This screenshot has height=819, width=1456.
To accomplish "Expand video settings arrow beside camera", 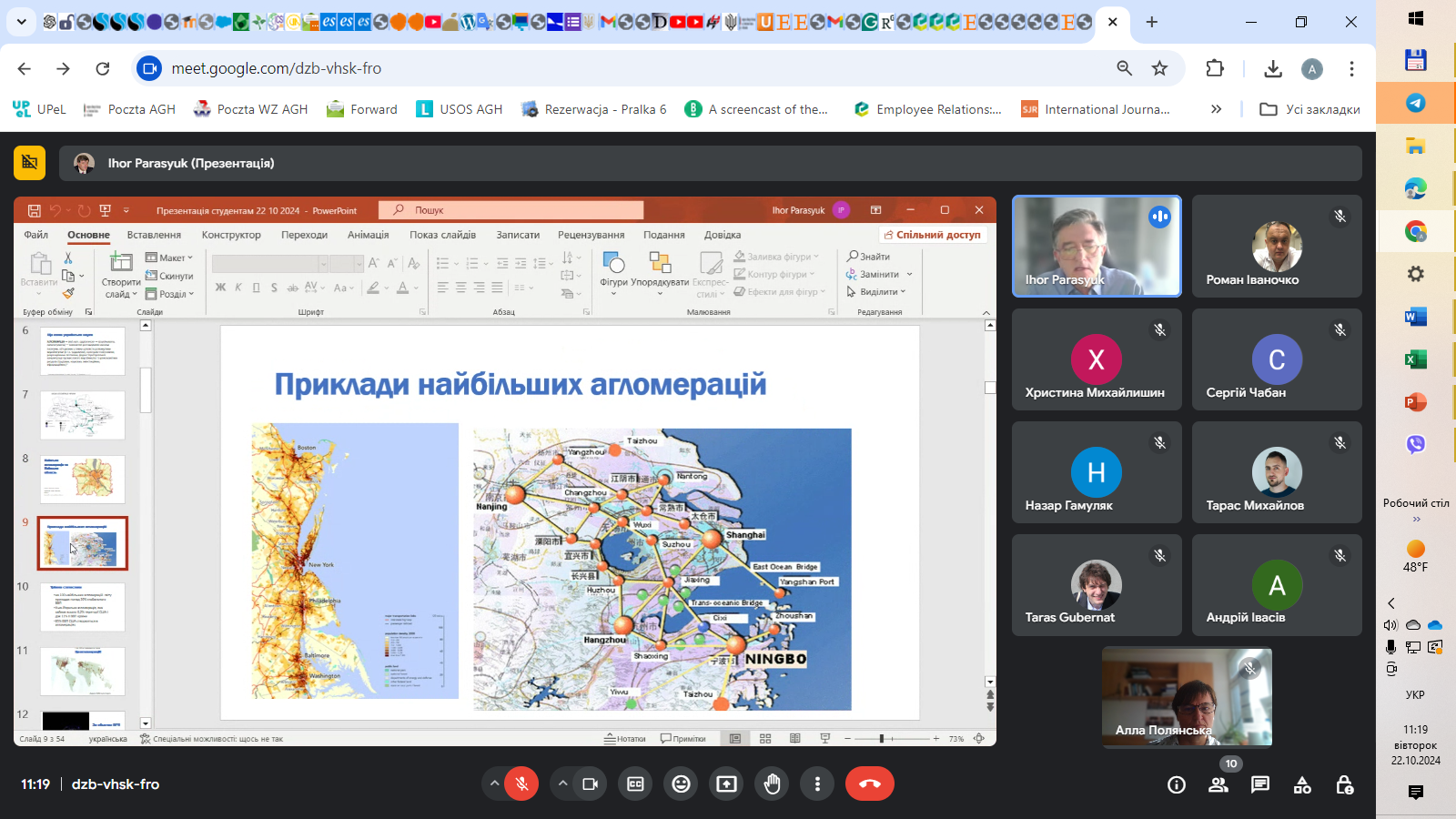I will [562, 784].
